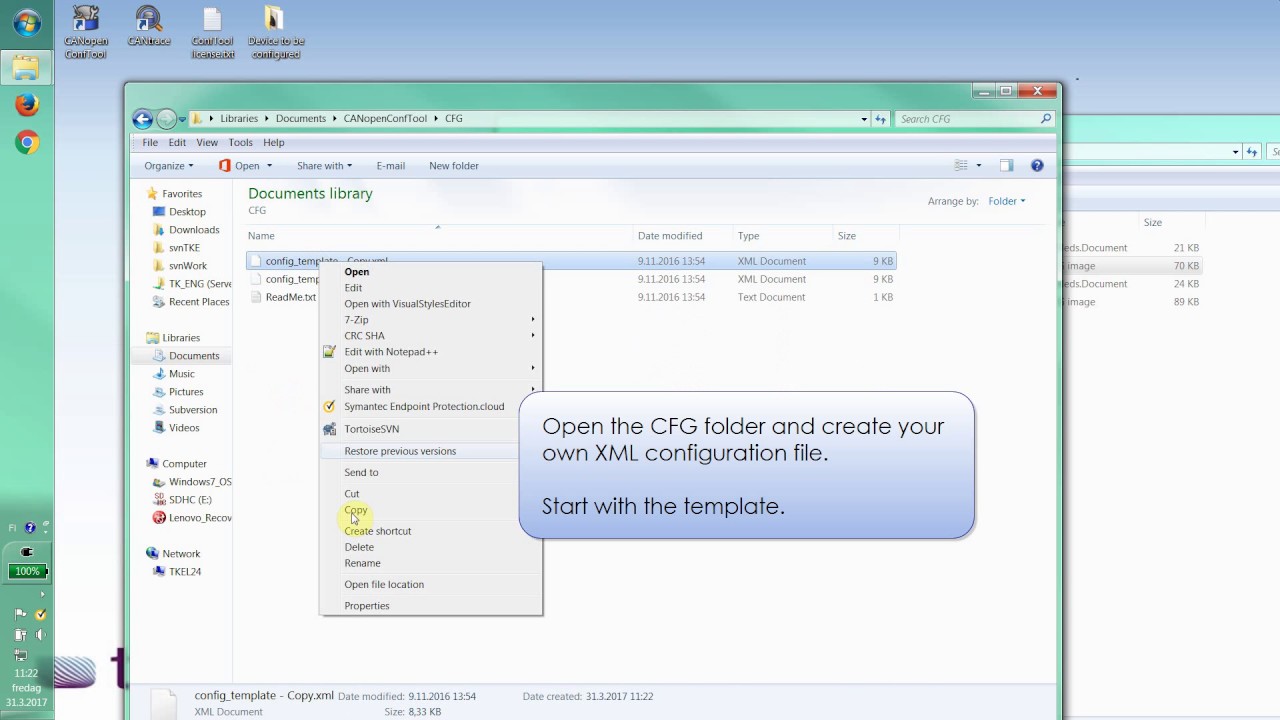This screenshot has height=720, width=1280.
Task: Open the view options dropdown arrow
Action: [x=979, y=166]
